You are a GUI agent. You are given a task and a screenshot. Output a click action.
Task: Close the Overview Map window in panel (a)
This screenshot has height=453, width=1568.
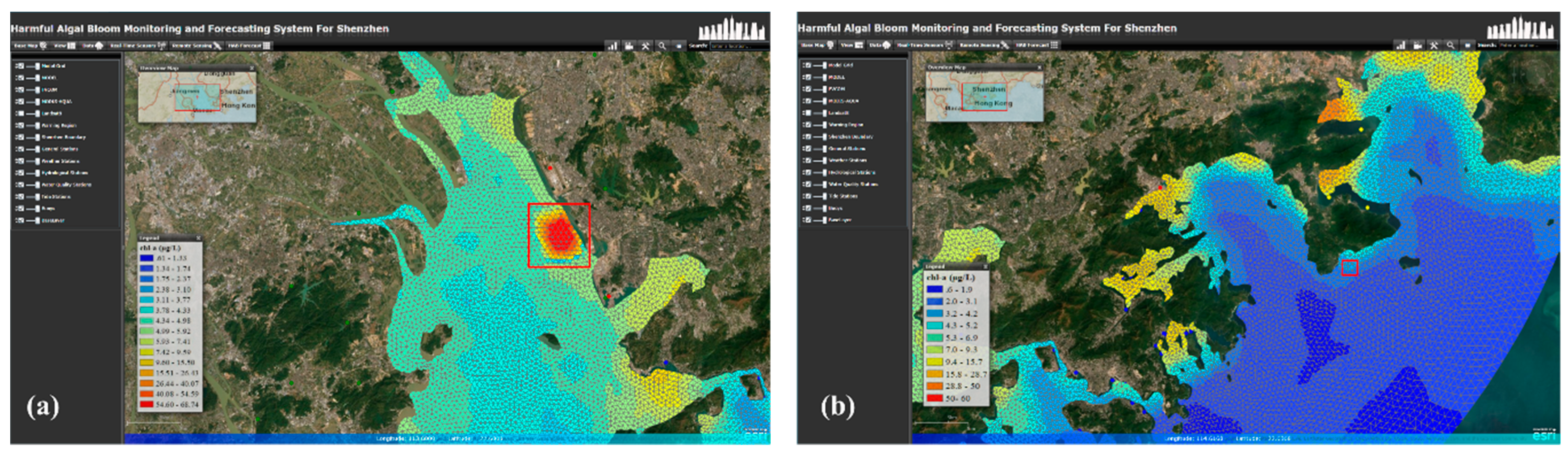pos(252,68)
